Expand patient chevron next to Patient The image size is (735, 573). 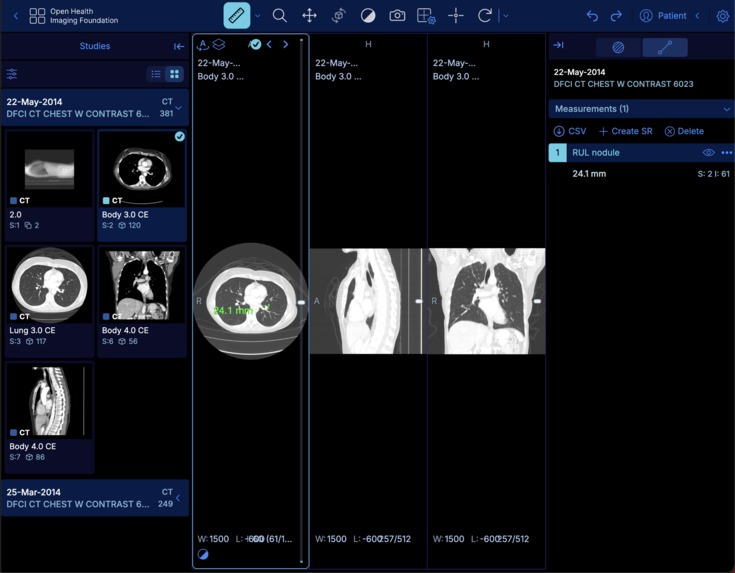click(x=698, y=16)
